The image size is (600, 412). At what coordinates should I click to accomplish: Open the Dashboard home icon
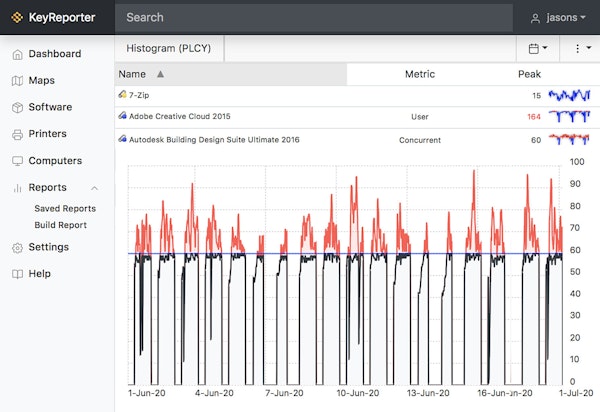[17, 54]
